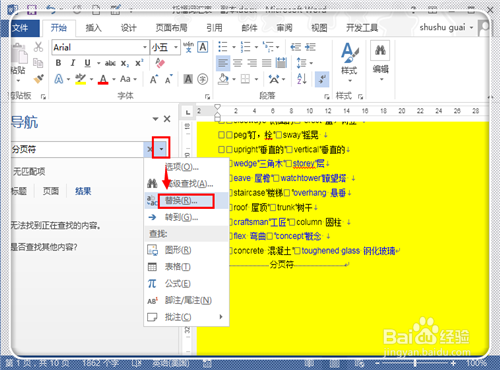Select 转到(G)... from the menu
This screenshot has height=370, width=500.
[187, 217]
